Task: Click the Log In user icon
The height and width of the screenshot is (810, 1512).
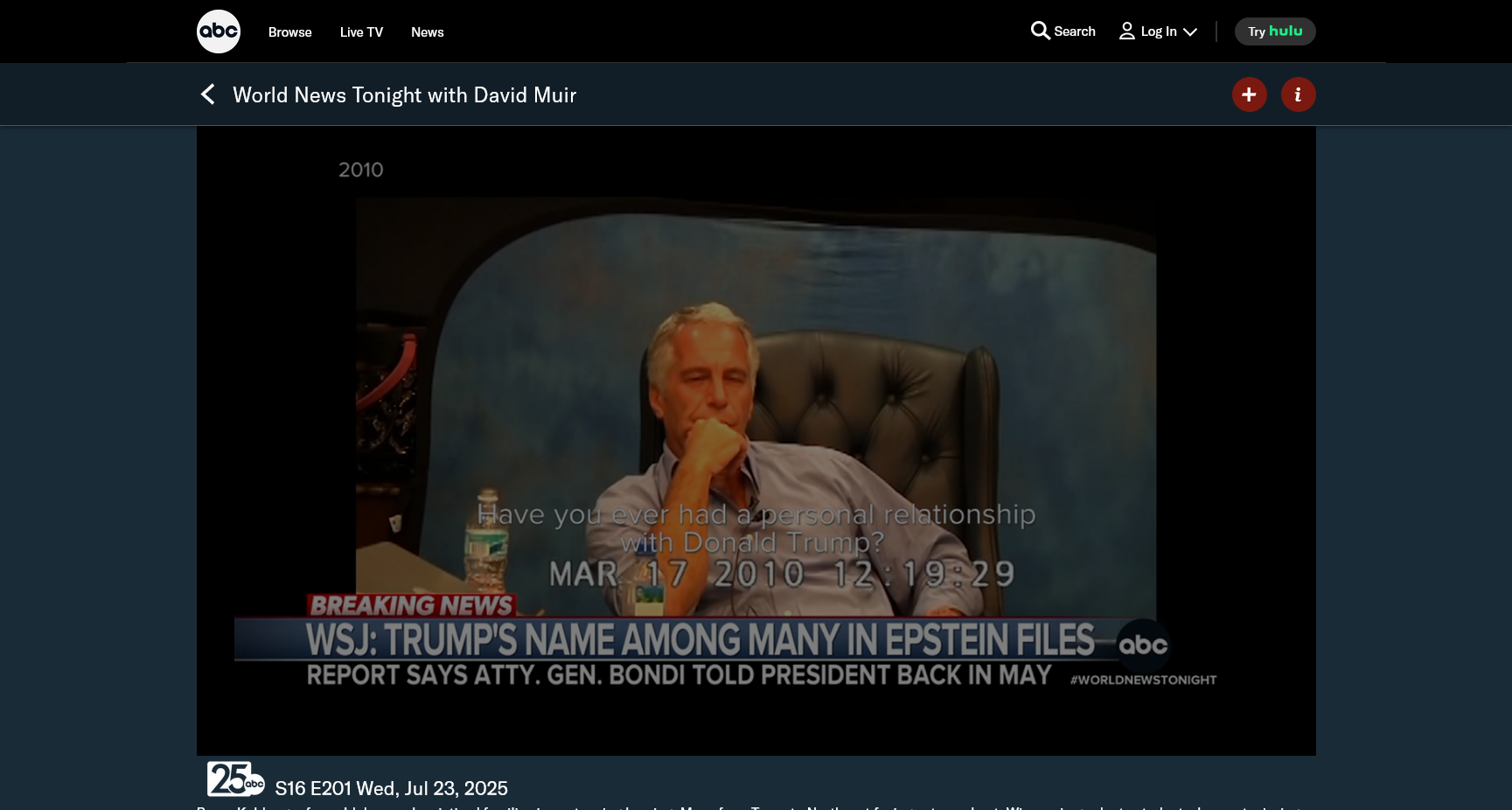Action: (x=1127, y=31)
